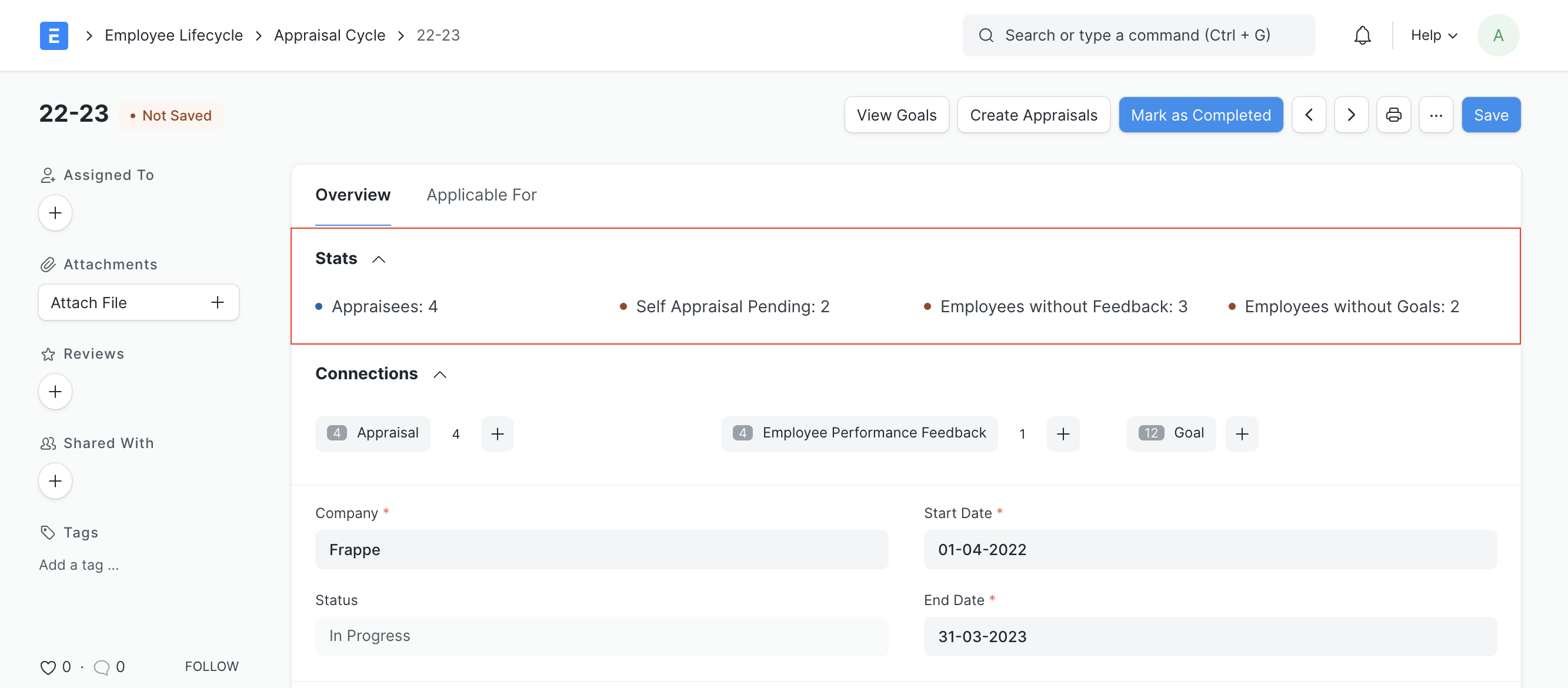This screenshot has width=1568, height=688.
Task: Click the ERPNext home logo
Action: (54, 35)
